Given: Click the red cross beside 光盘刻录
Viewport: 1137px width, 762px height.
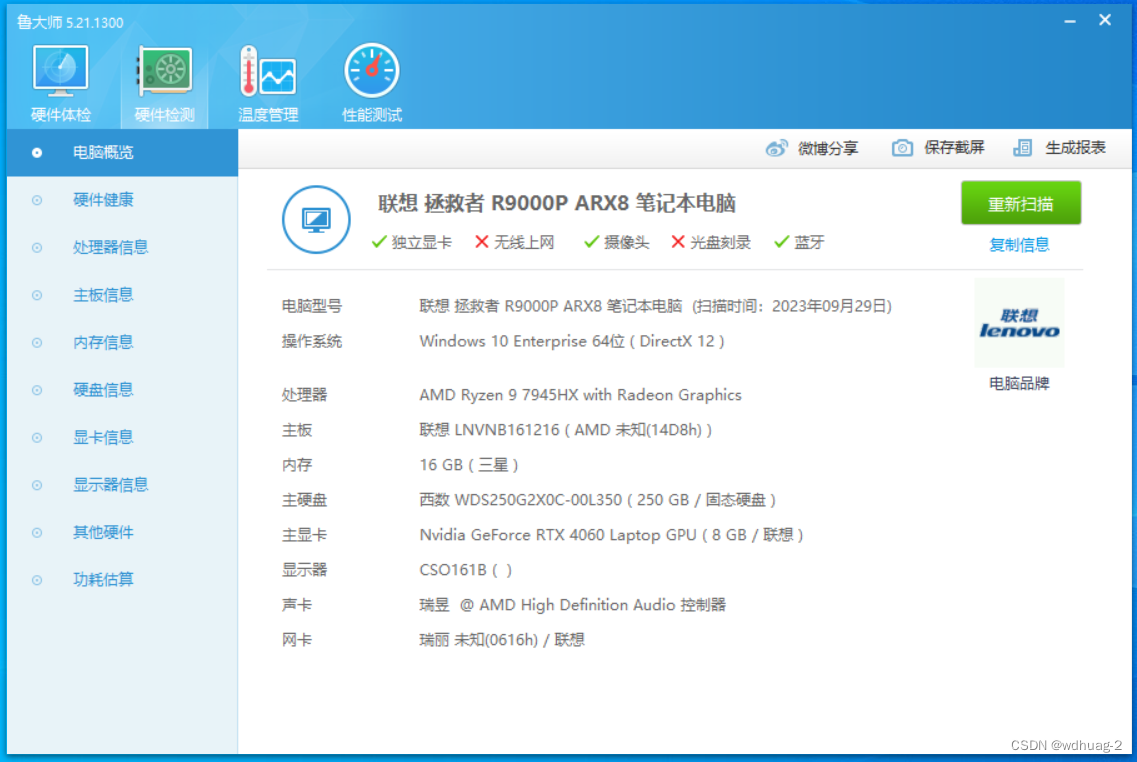Looking at the screenshot, I should (x=678, y=242).
